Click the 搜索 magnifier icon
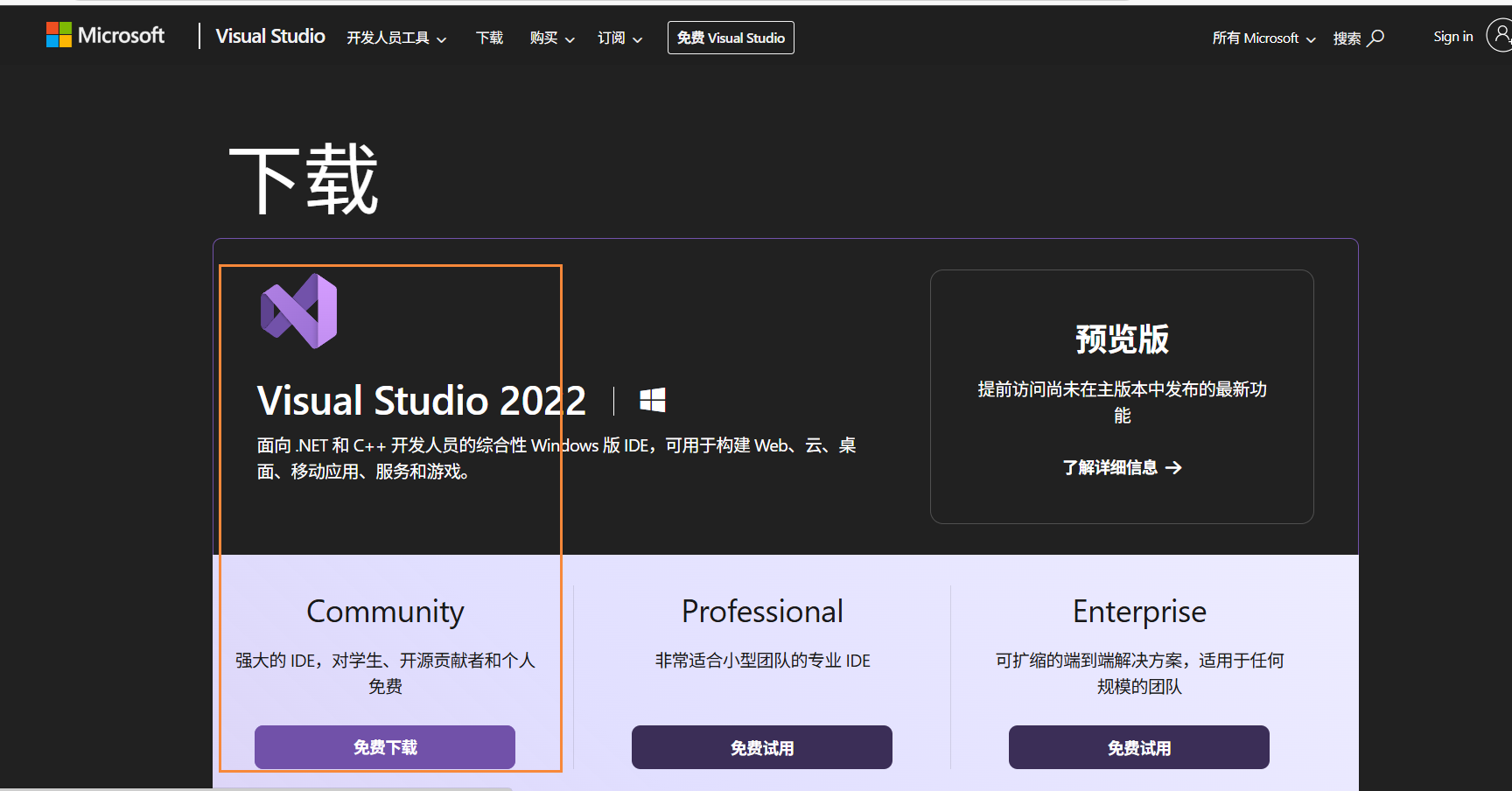The width and height of the screenshot is (1512, 791). [x=1376, y=38]
